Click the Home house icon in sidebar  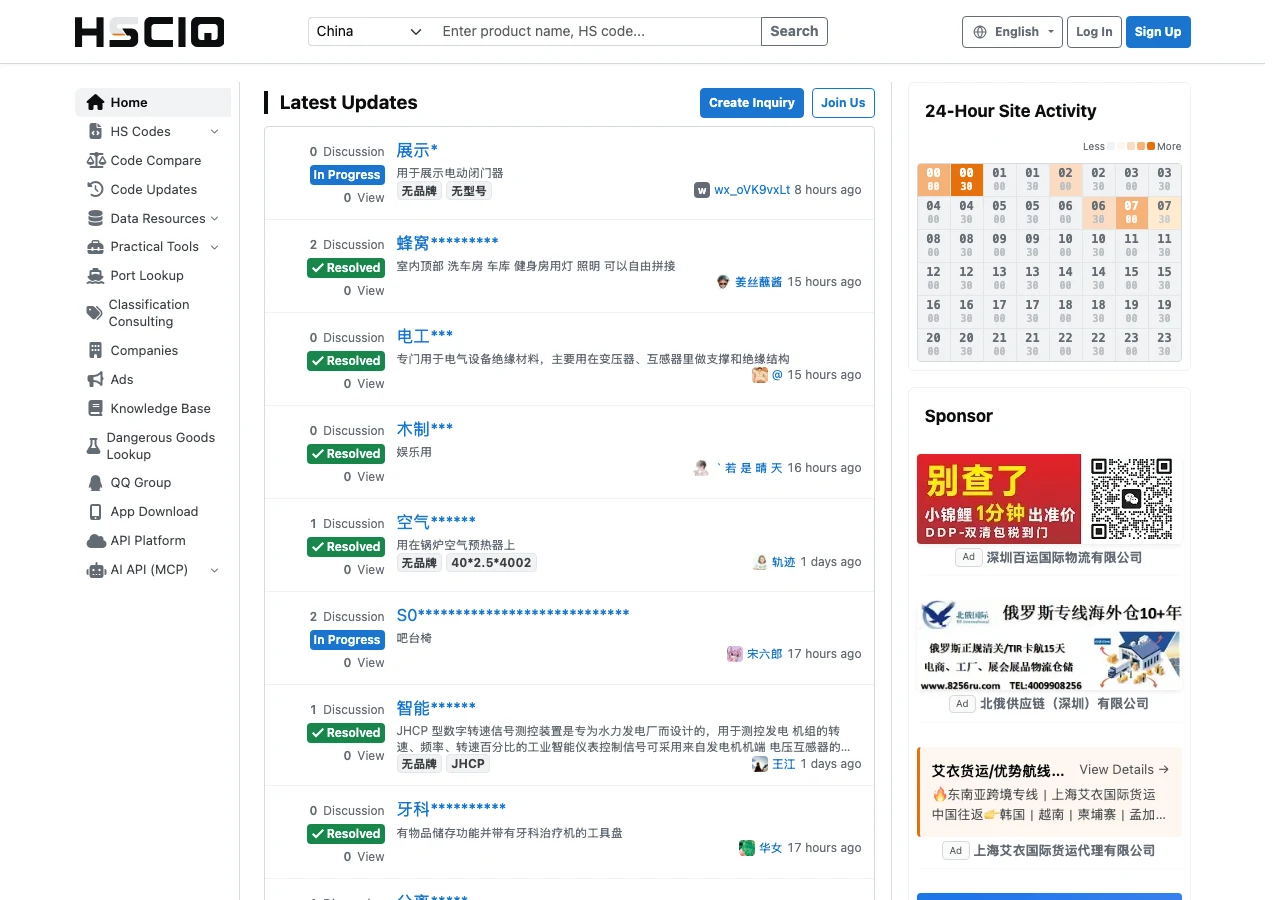96,102
